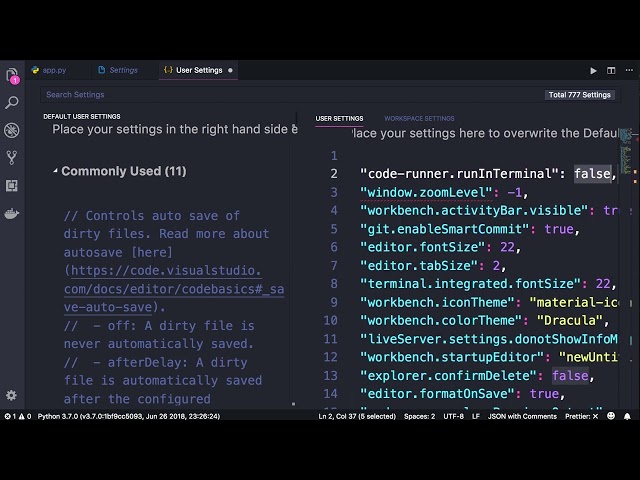Viewport: 640px width, 480px height.
Task: Open the Extensions icon in activity bar
Action: coord(11,186)
